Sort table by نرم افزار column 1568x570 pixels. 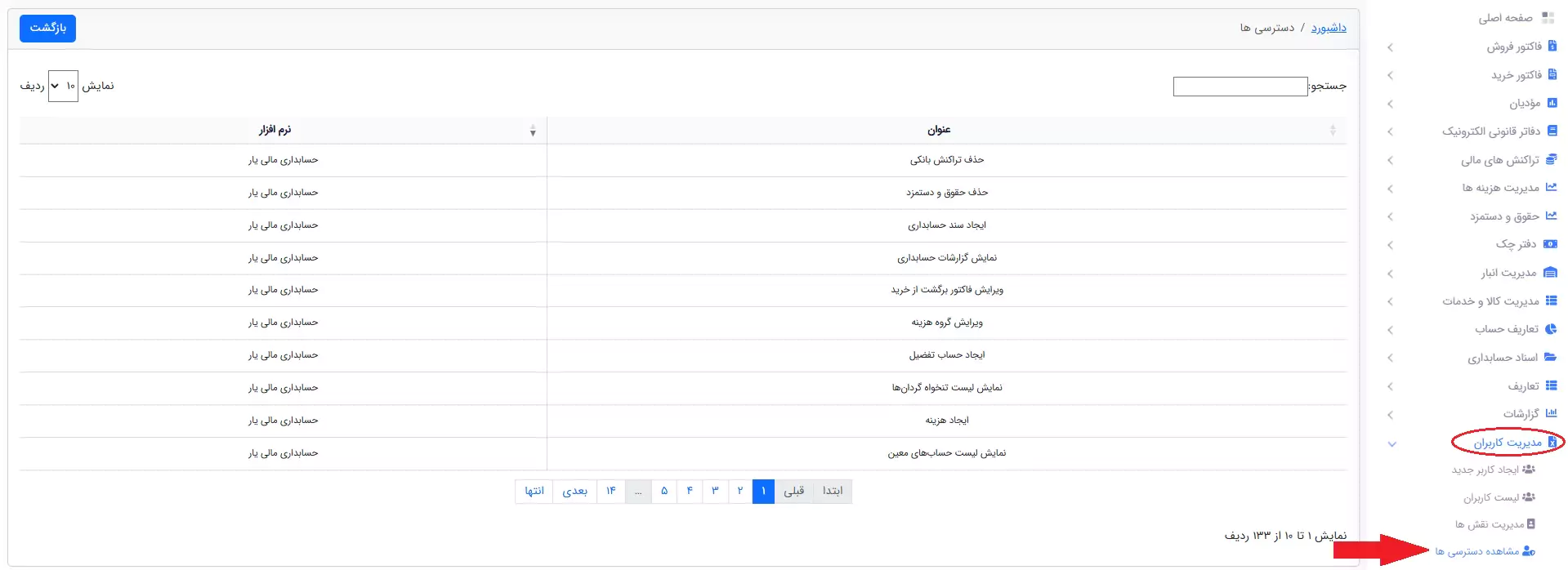283,130
